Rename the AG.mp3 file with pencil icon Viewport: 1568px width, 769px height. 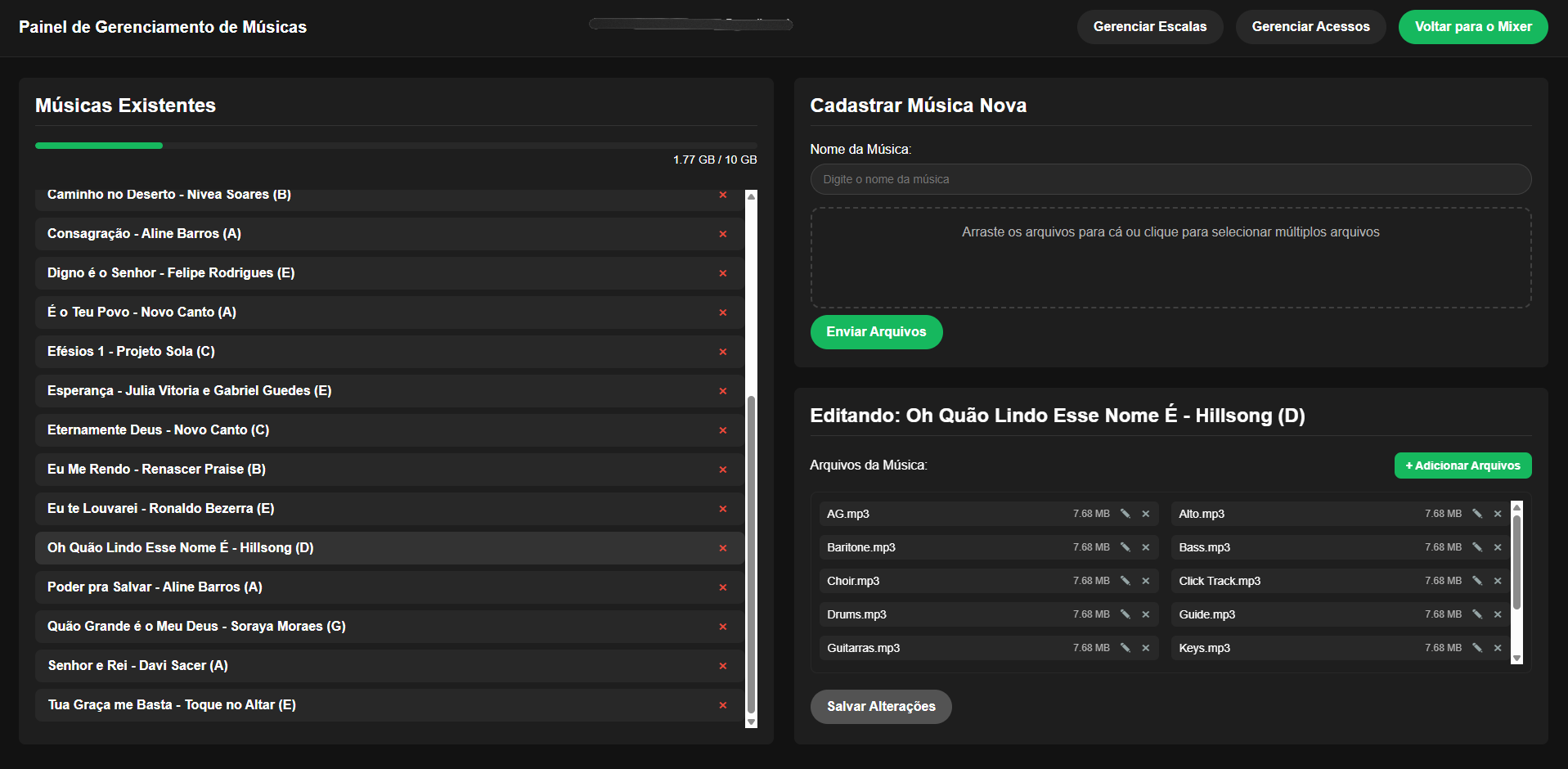pos(1125,514)
